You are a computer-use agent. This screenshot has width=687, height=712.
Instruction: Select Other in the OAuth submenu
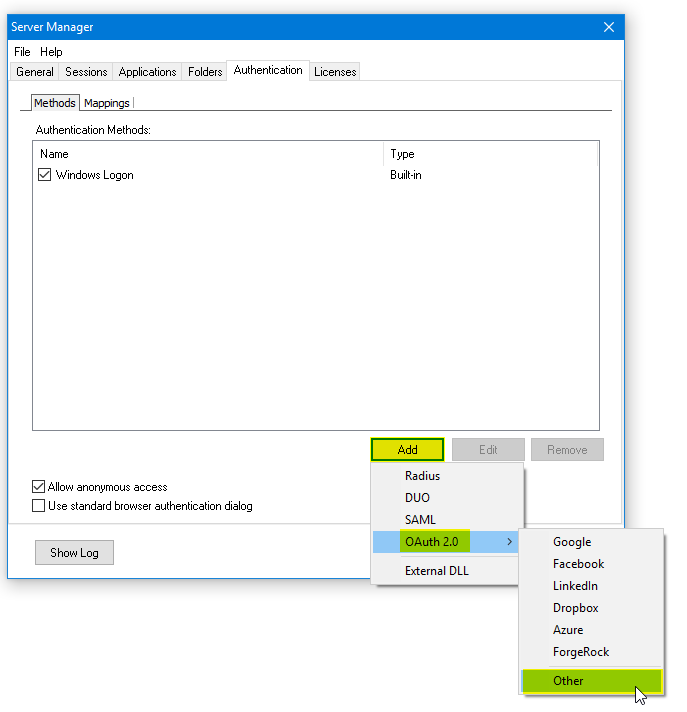[x=591, y=681]
